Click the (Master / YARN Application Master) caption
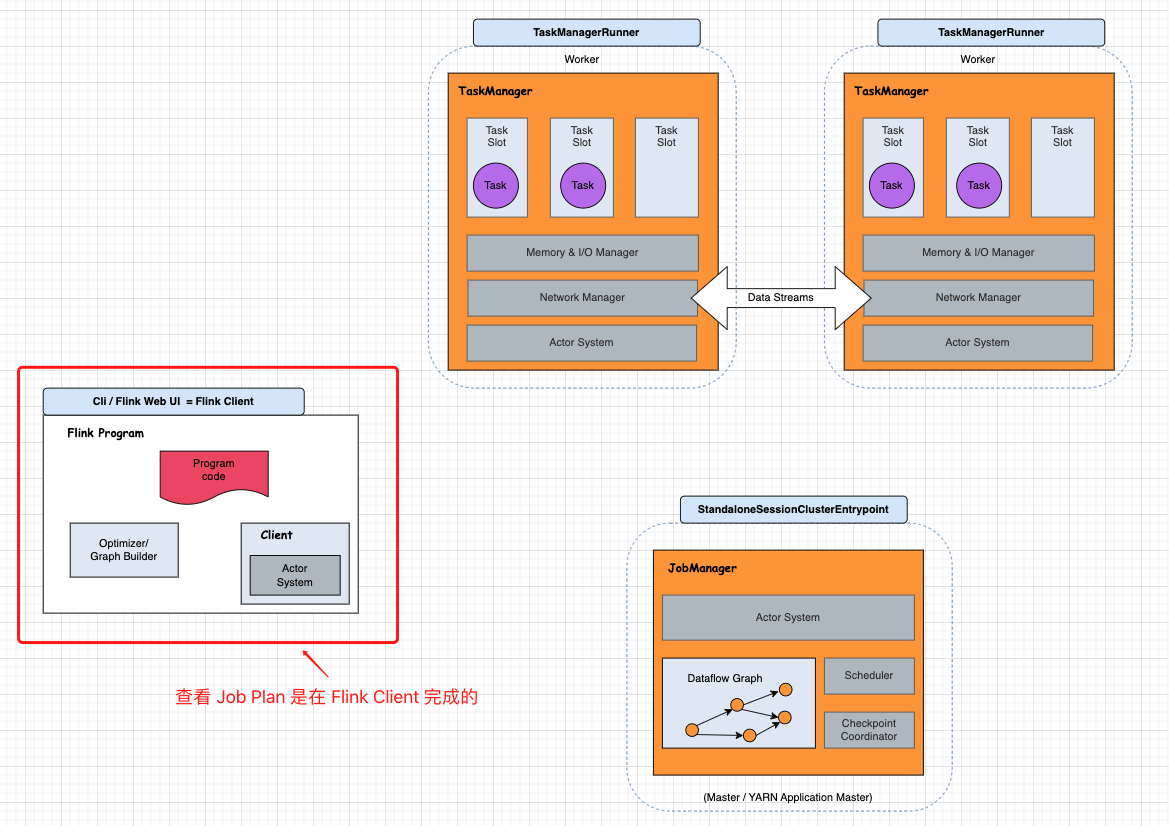Screen dimensions: 1169x826 787,798
